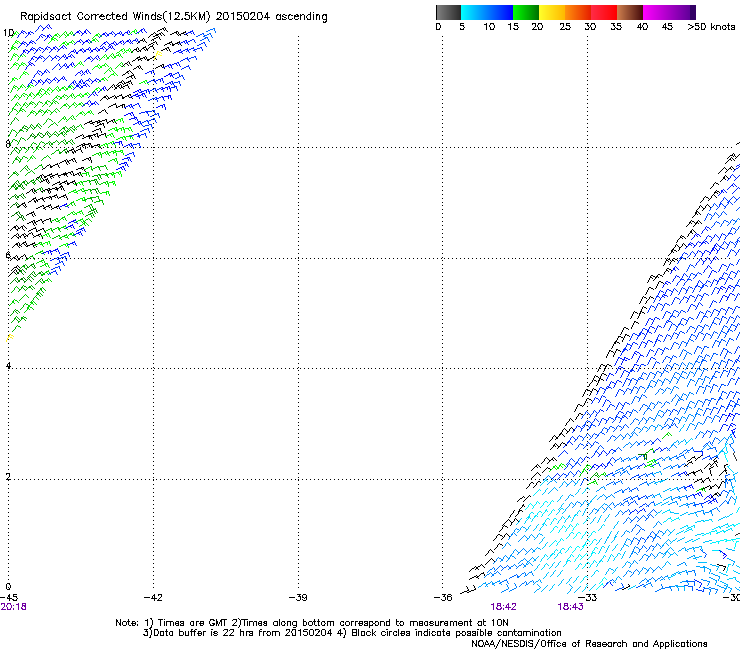Image resolution: width=740 pixels, height=650 pixels.
Task: Click the 'NOAA/NESDIS/Office of Research and Applications' credit
Action: tap(589, 644)
